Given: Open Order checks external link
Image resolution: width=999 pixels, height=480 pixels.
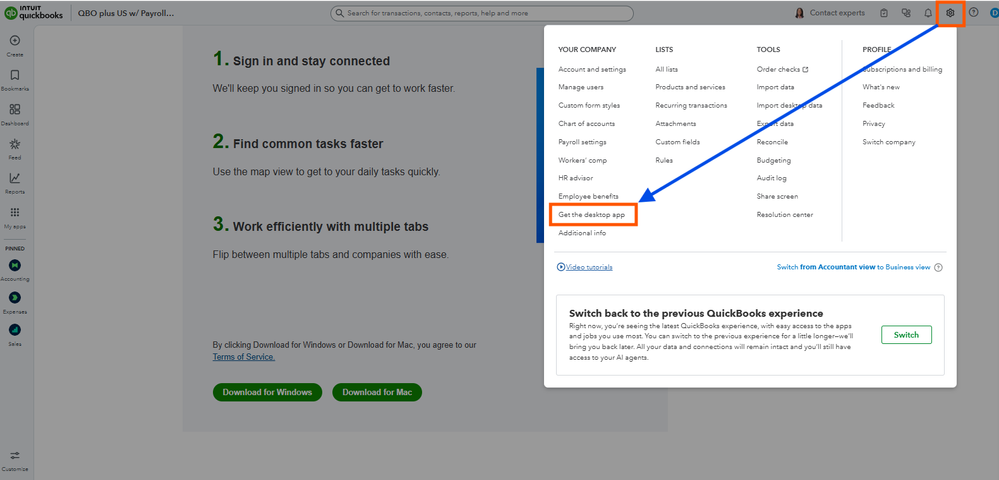Looking at the screenshot, I should [782, 69].
